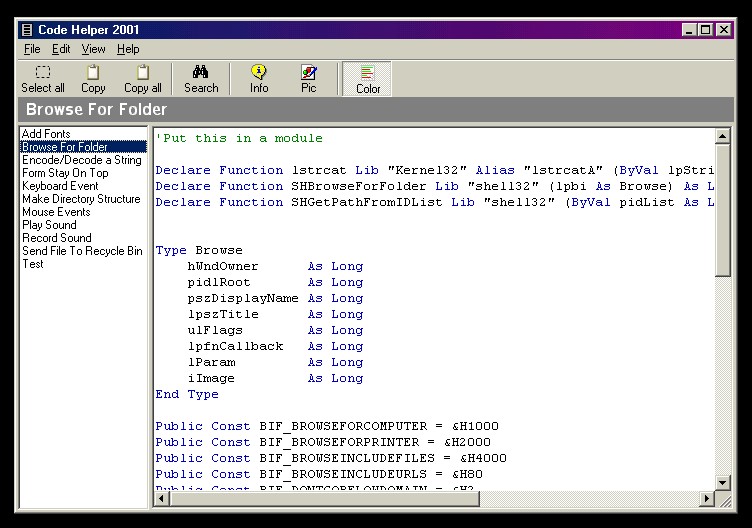Click the lpszTitle As Long line
Screen dimensions: 752x528
point(275,314)
